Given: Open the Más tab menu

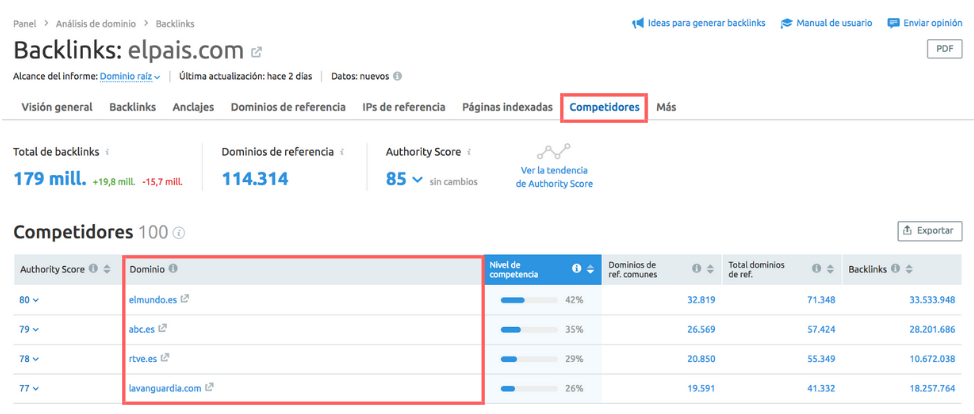Looking at the screenshot, I should point(666,107).
